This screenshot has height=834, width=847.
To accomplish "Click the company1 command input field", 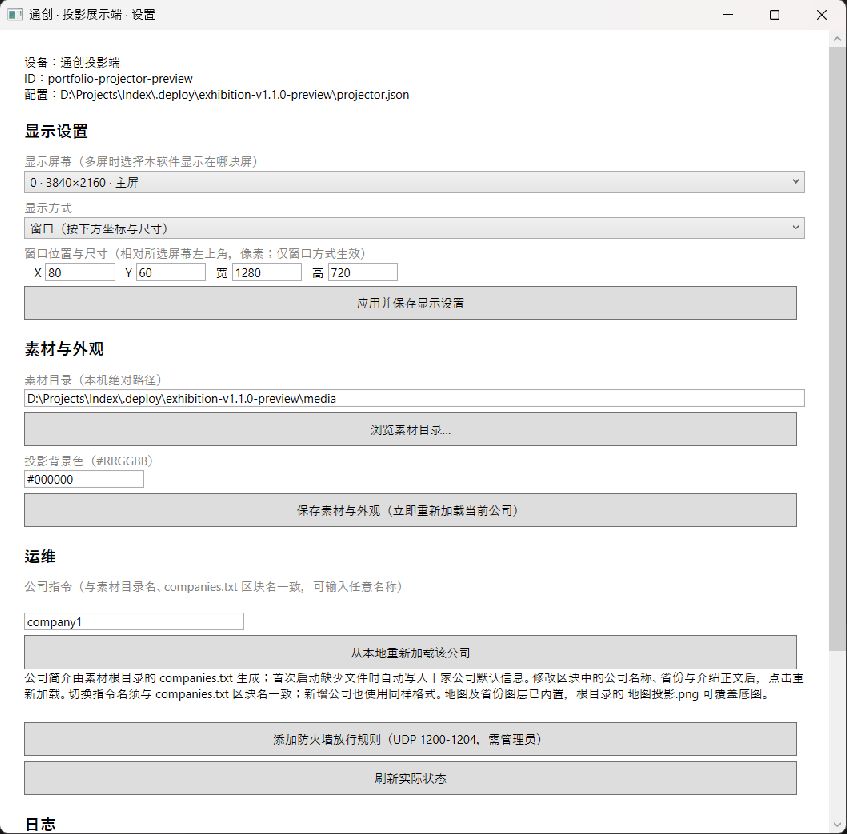I will click(x=134, y=621).
